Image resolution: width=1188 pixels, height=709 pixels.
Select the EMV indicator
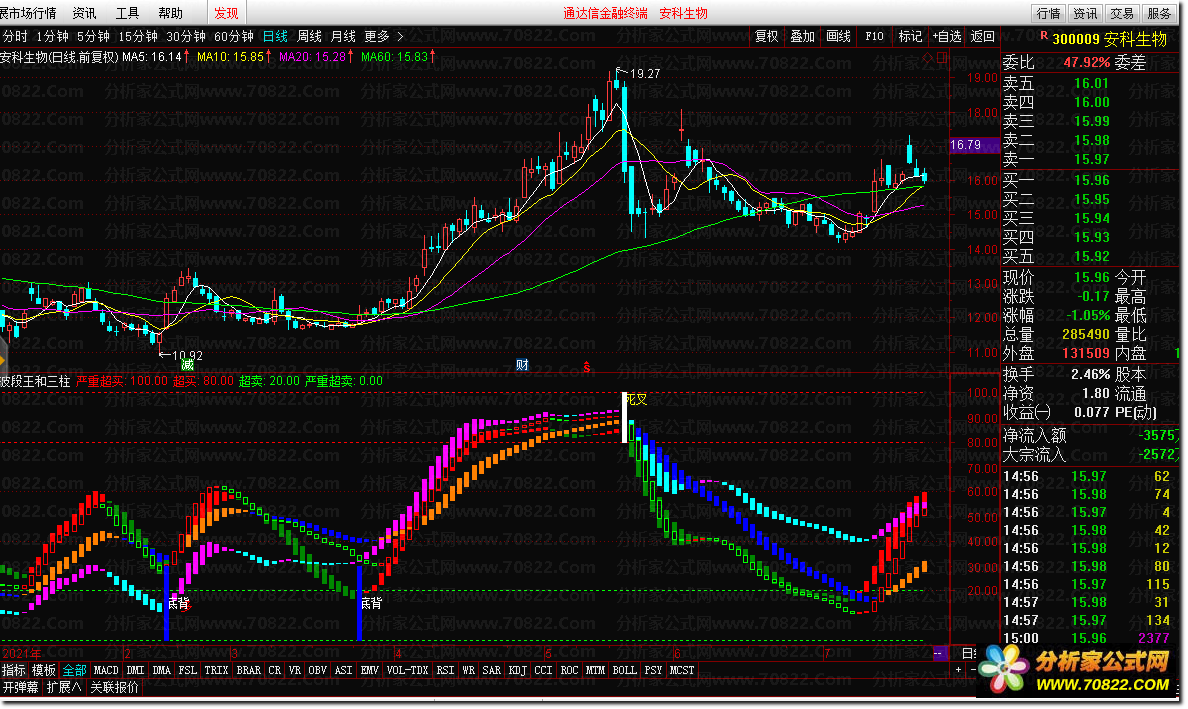[x=370, y=670]
